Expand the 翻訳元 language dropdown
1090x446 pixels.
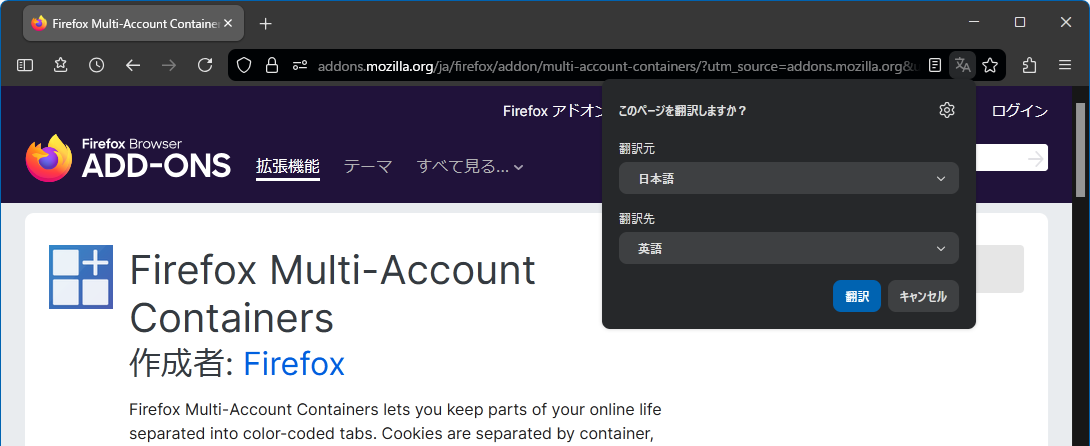pos(788,179)
